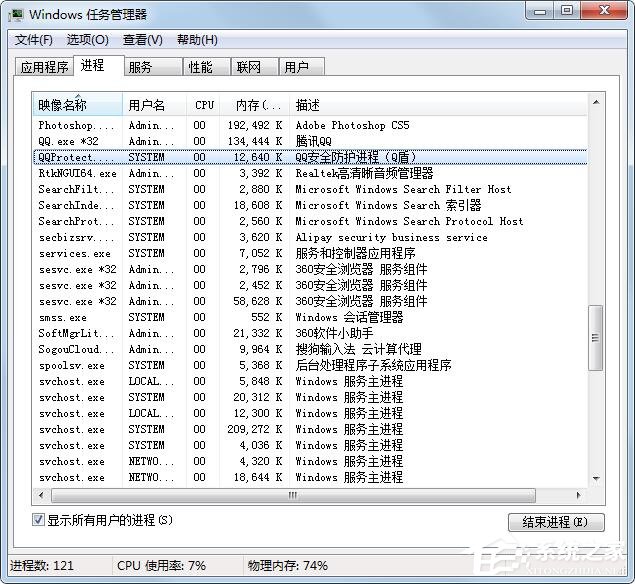This screenshot has width=635, height=584.
Task: Toggle 显示所有用户的进程 checkbox
Action: pos(39,520)
